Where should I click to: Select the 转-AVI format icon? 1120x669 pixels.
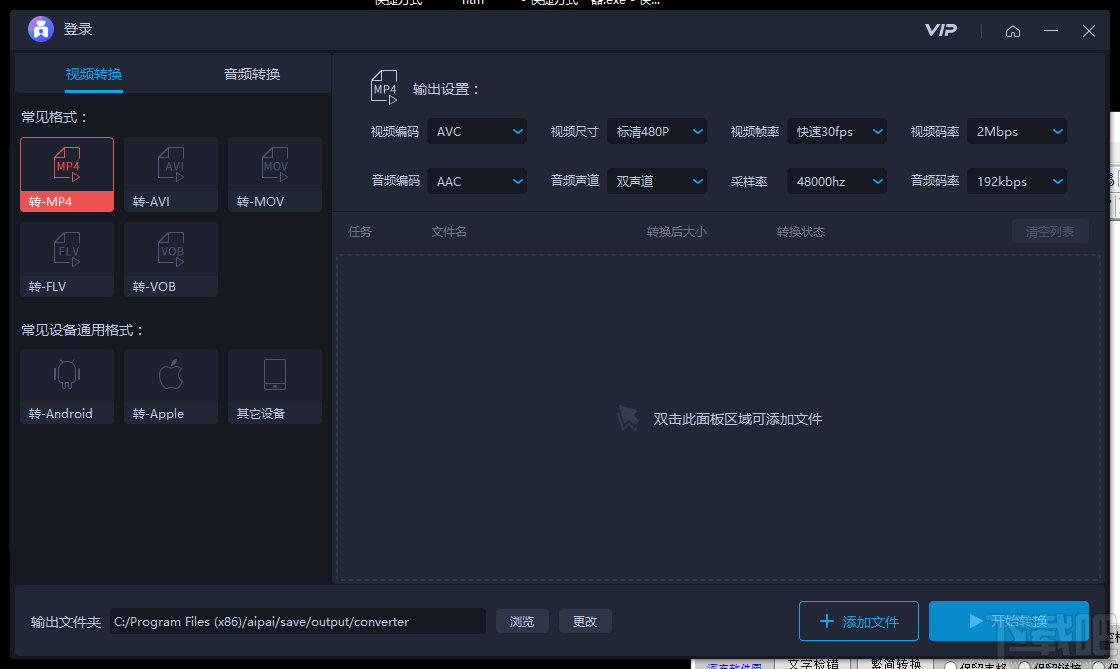click(x=170, y=174)
